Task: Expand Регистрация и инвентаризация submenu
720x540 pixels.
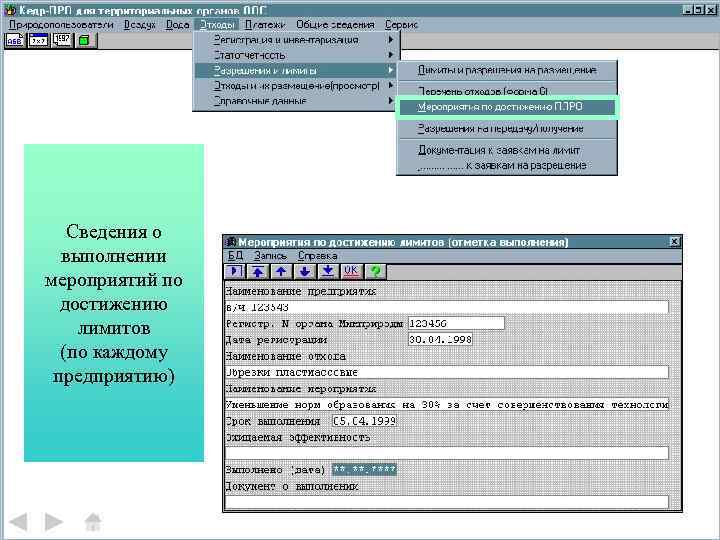Action: pyautogui.click(x=296, y=40)
